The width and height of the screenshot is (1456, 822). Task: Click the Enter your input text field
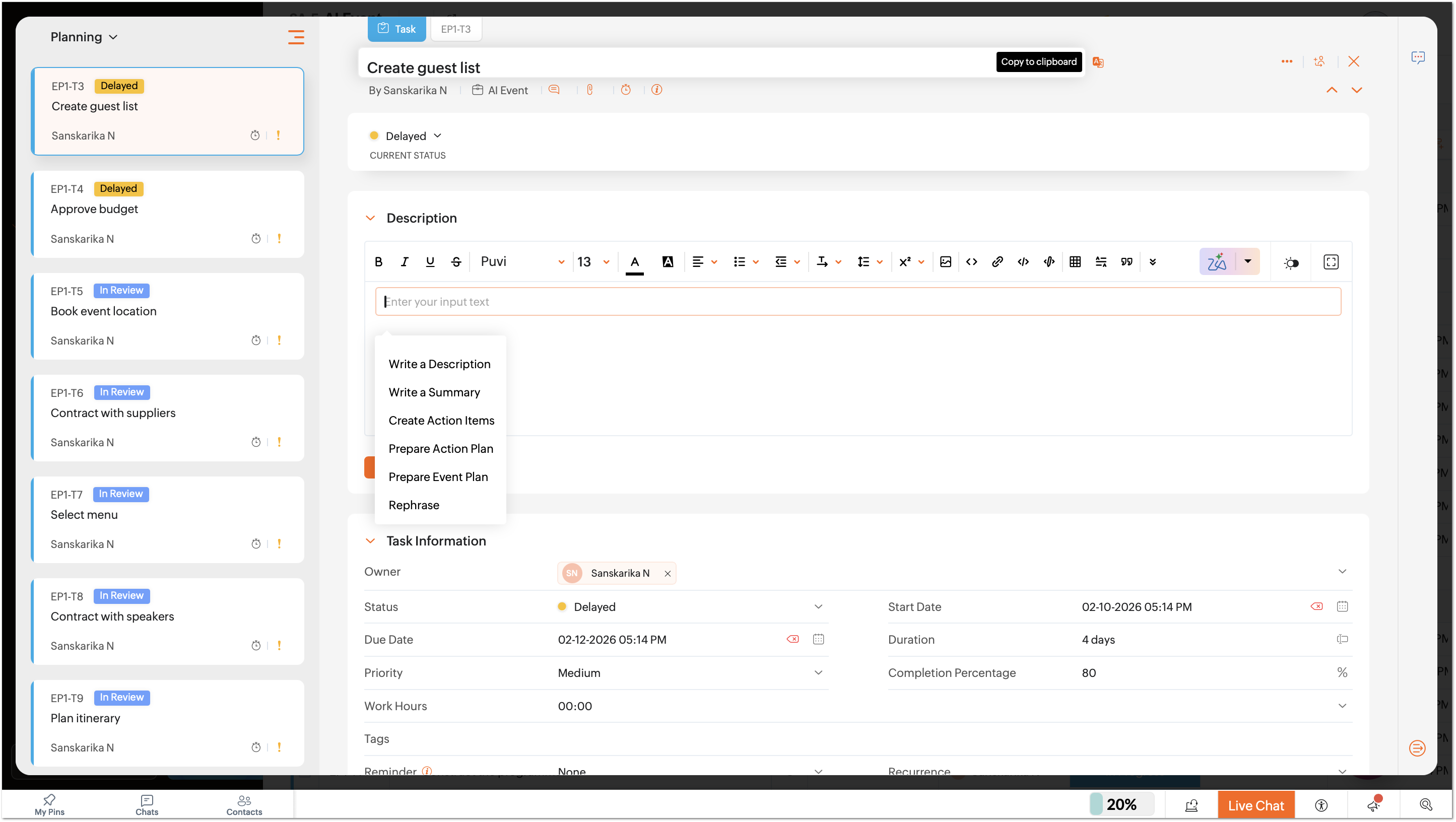click(857, 302)
